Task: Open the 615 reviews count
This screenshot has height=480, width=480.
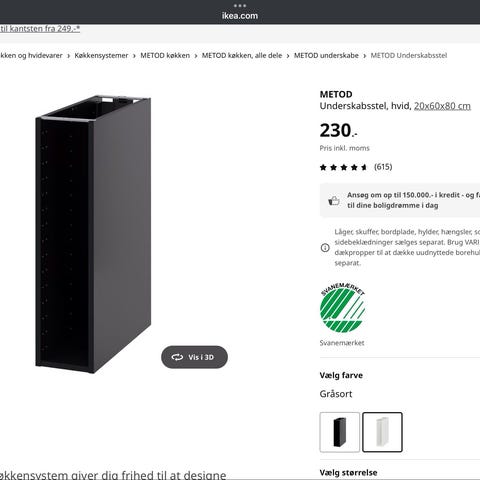Action: coord(383,167)
